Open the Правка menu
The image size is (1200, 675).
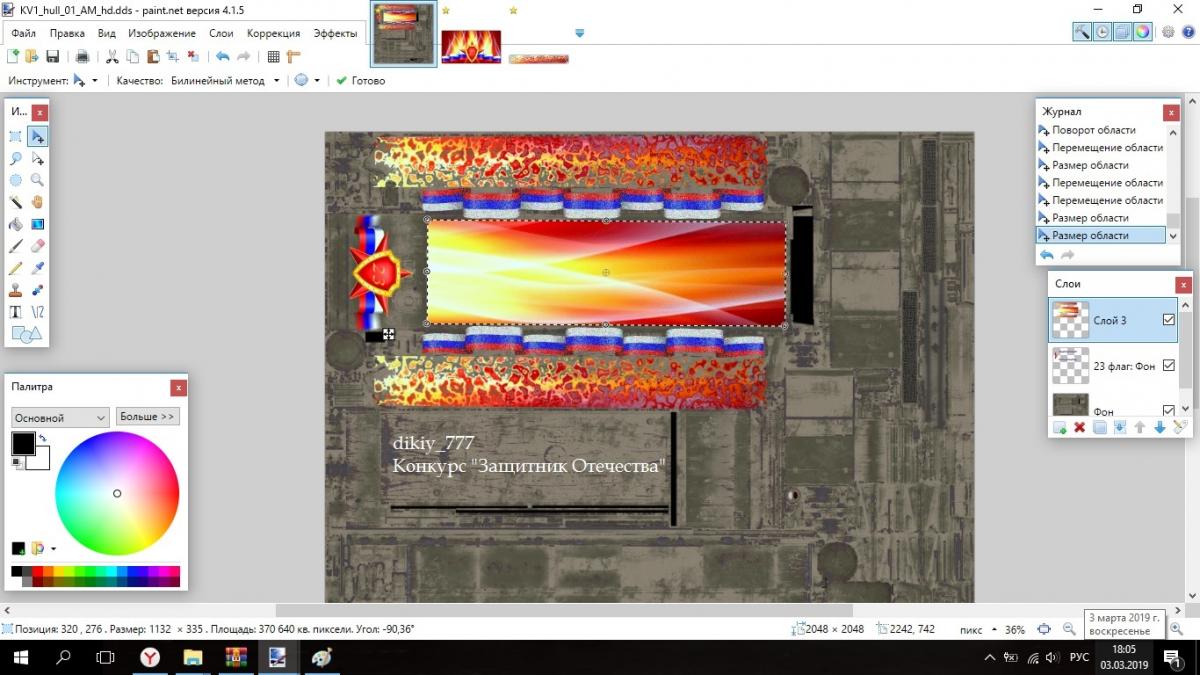point(67,33)
